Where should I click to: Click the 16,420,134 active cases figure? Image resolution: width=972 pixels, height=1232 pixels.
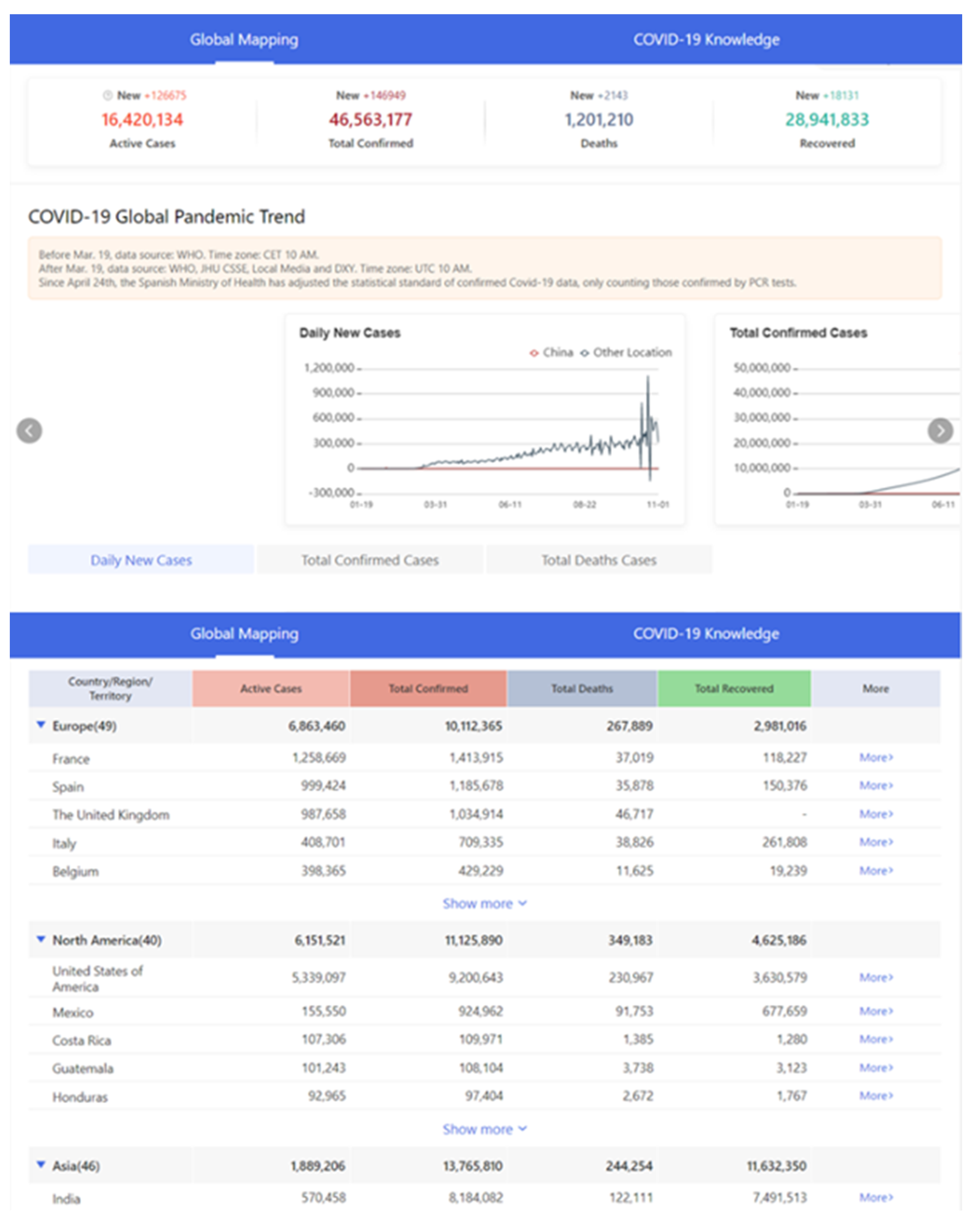(142, 119)
